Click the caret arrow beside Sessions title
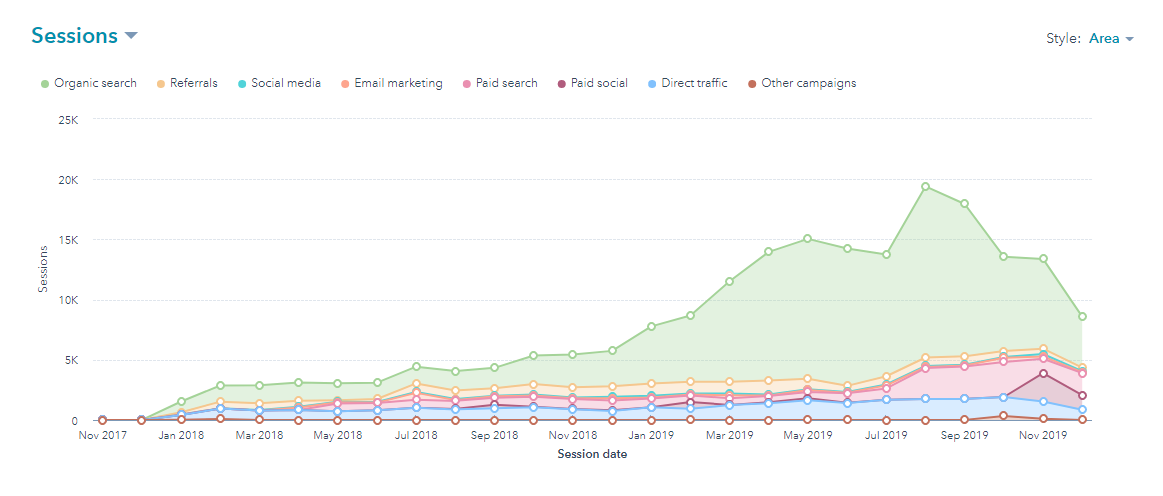Viewport: 1163px width, 496px height. (130, 37)
